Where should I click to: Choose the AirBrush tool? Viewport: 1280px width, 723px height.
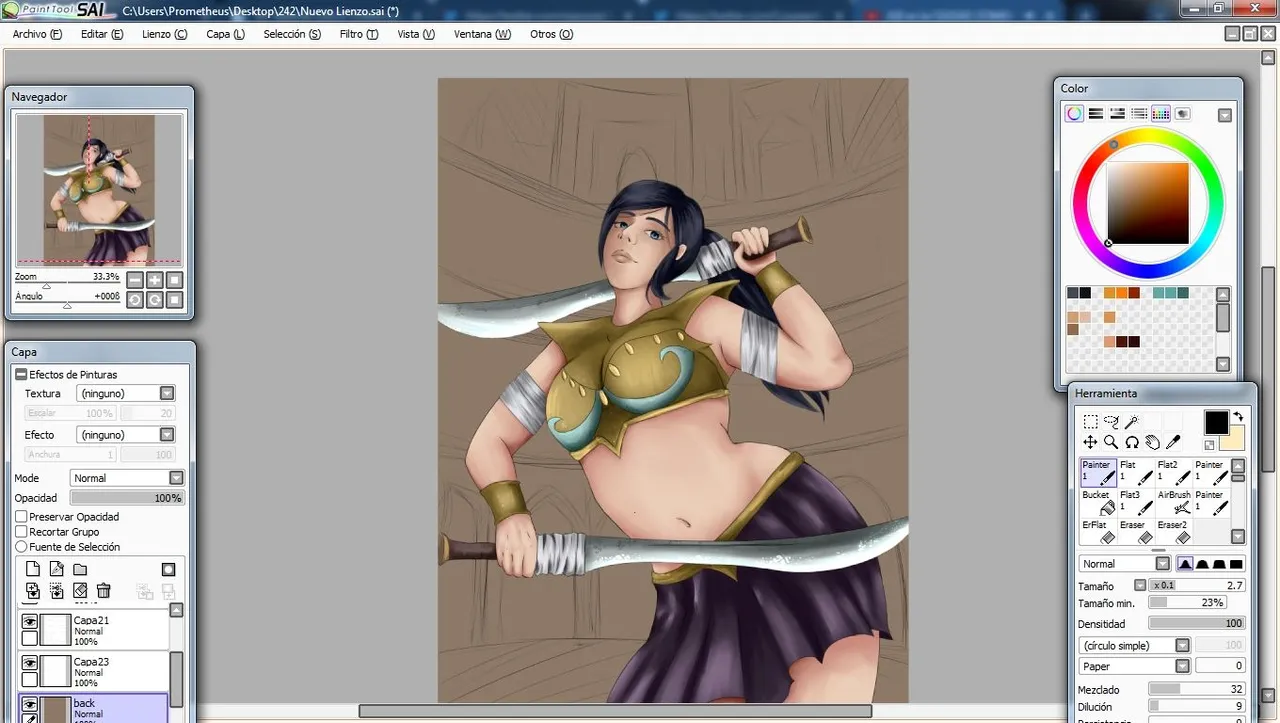coord(1174,501)
